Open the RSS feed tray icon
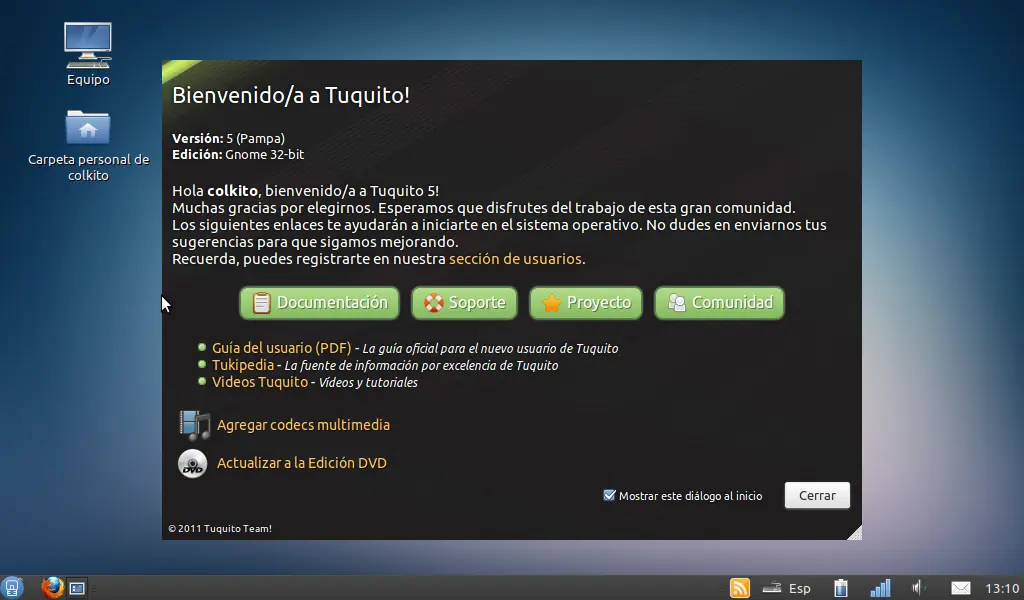This screenshot has height=600, width=1024. 739,588
